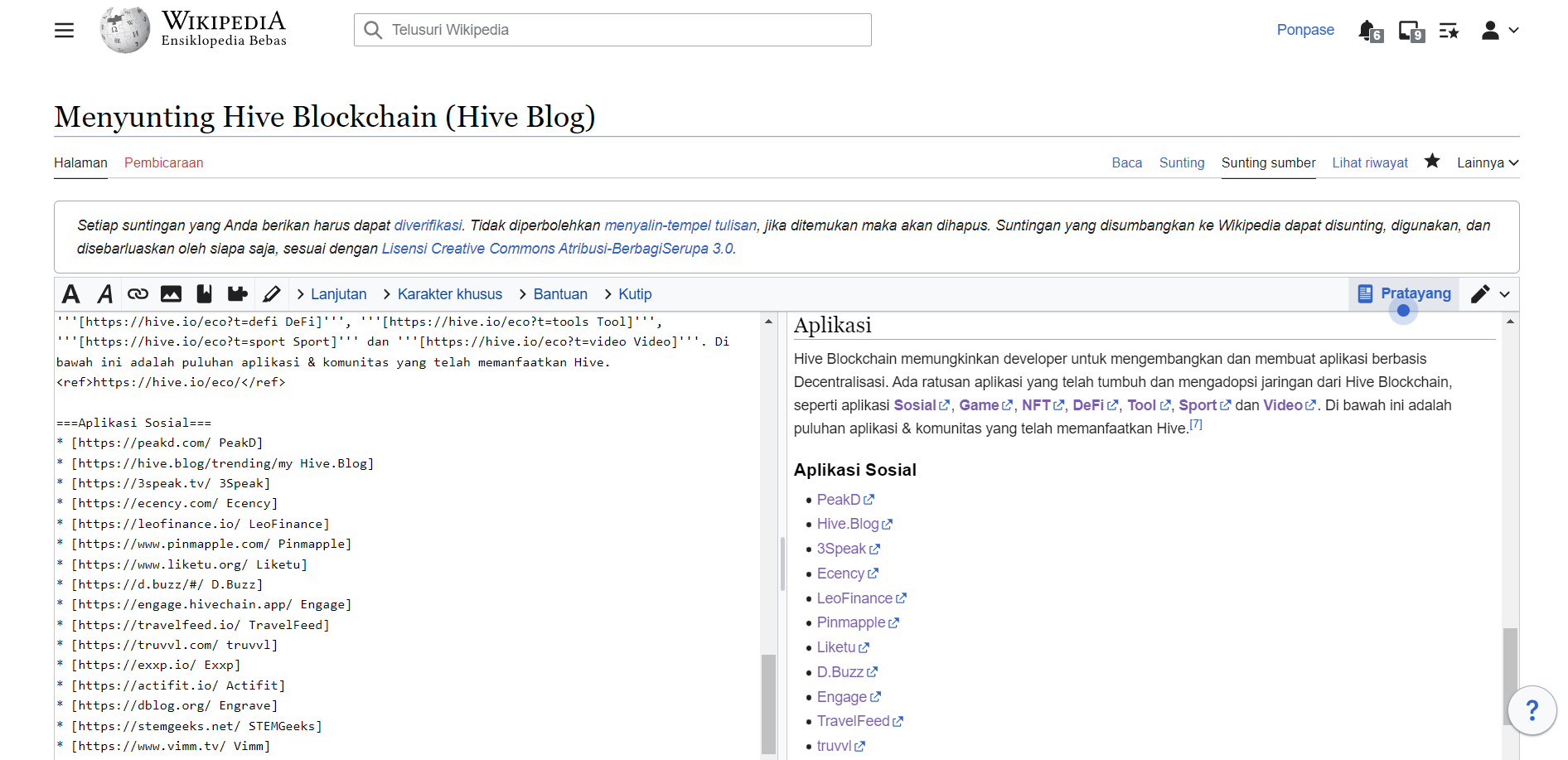Image resolution: width=1568 pixels, height=760 pixels.
Task: Open the Ponpase user page link
Action: pos(1304,30)
